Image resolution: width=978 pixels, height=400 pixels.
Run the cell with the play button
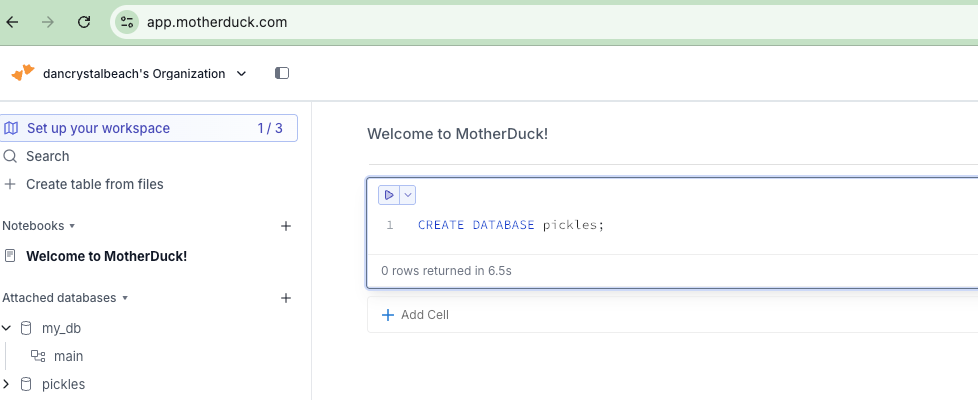(389, 195)
